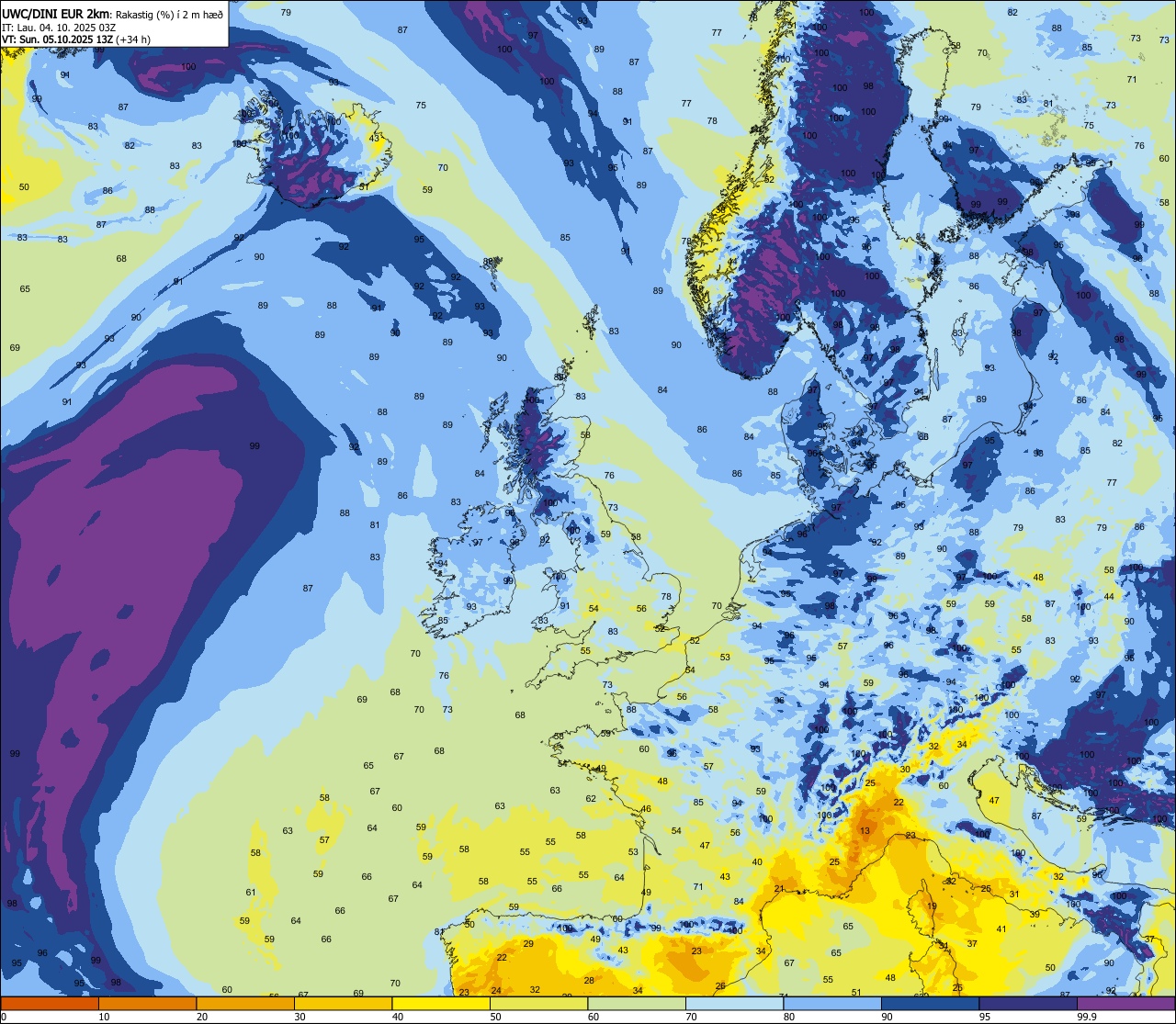Screen dimensions: 1176x1024
Task: Click the '61' humidity value on the map
Action: tap(251, 892)
